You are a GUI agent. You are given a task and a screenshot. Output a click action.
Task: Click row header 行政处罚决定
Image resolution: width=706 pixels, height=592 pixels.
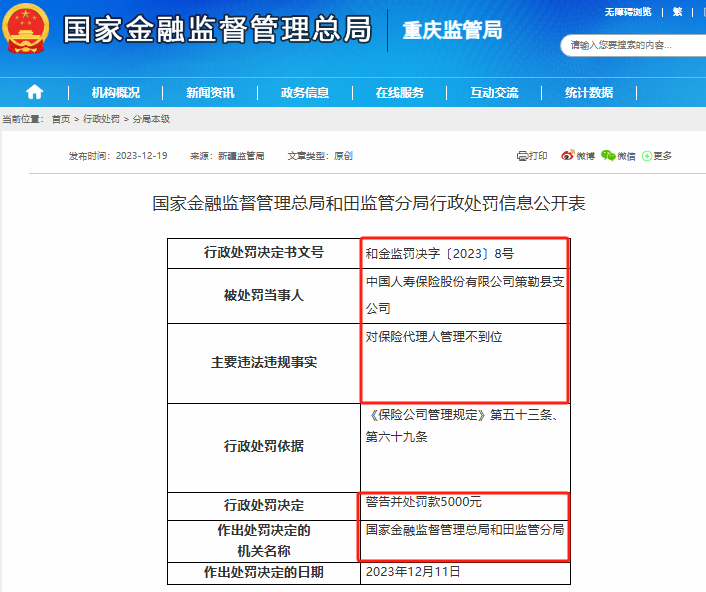click(264, 506)
